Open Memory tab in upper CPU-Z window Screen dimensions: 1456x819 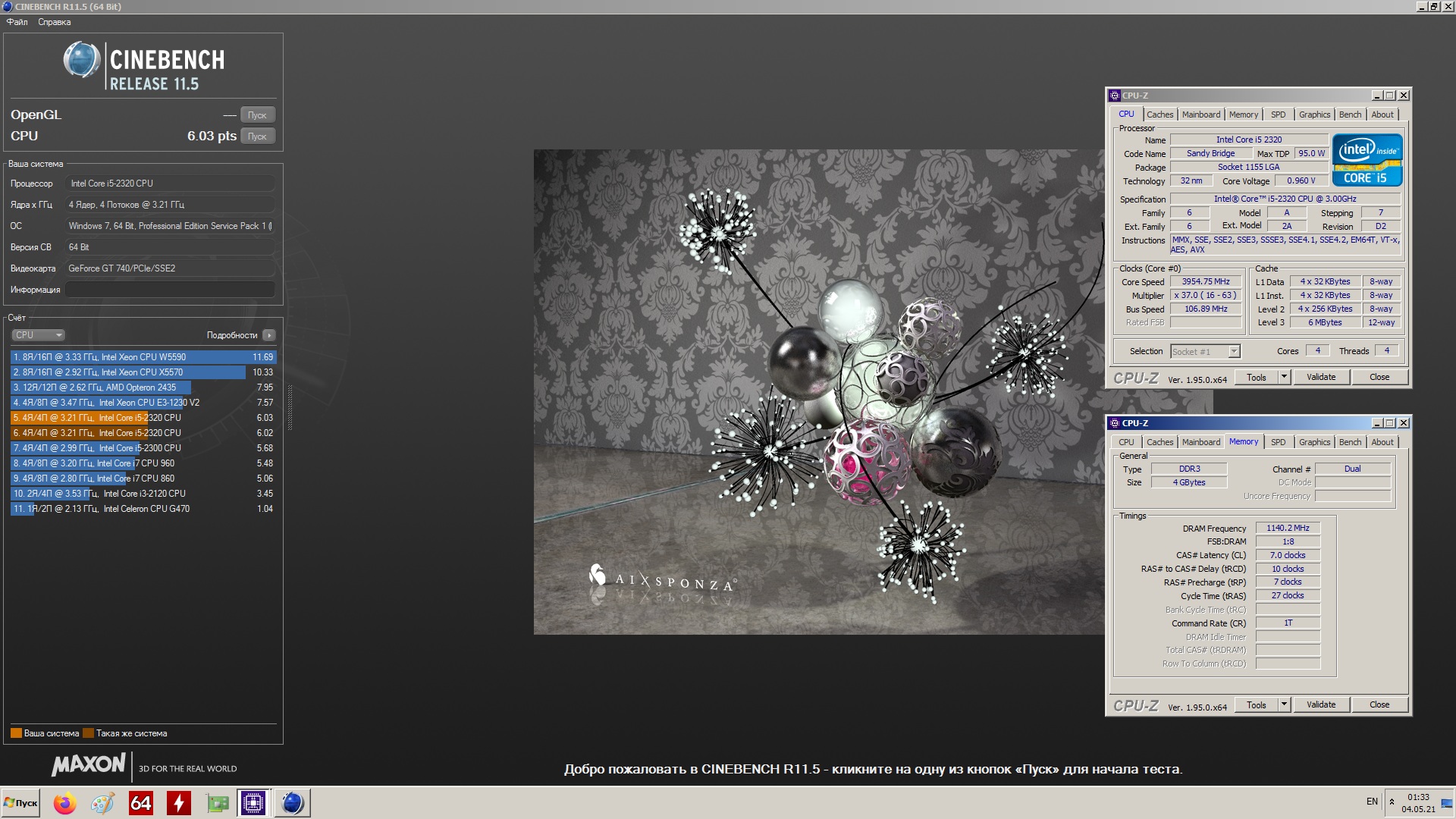coord(1244,115)
